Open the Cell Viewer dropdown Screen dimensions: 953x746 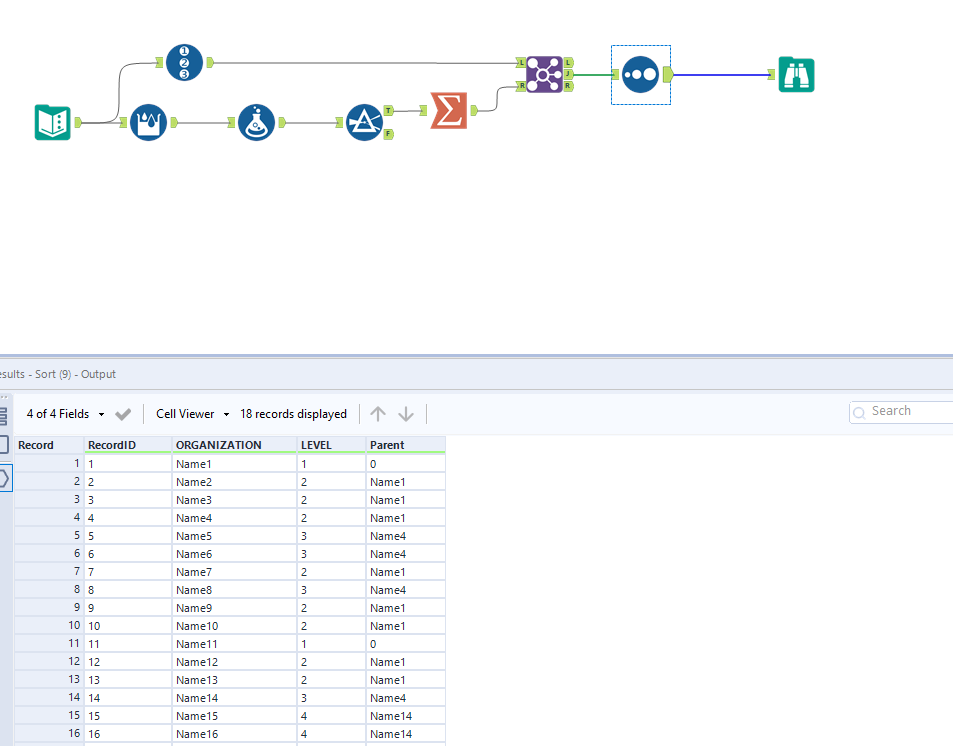191,413
